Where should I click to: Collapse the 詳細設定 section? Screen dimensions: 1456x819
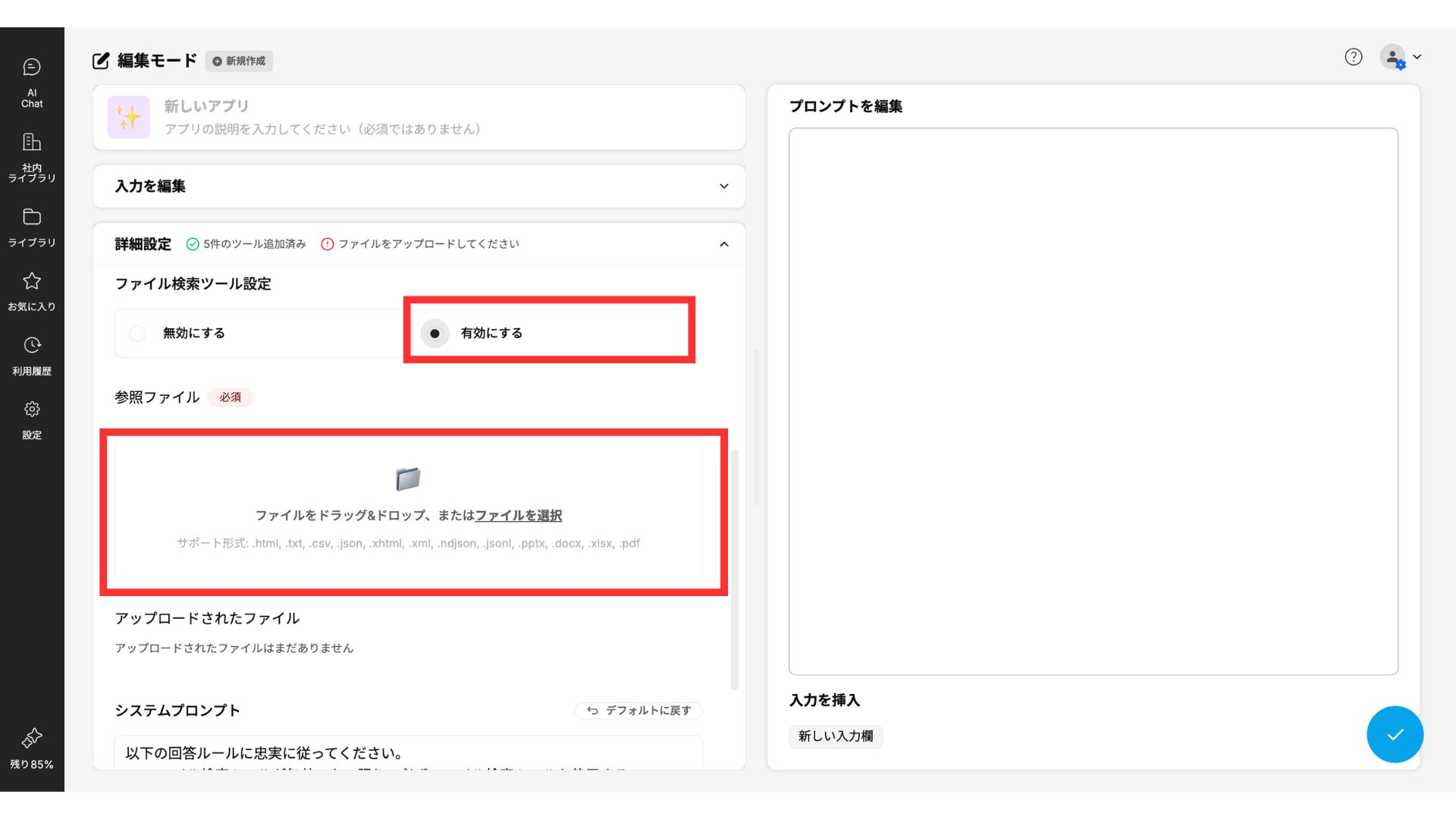tap(723, 244)
